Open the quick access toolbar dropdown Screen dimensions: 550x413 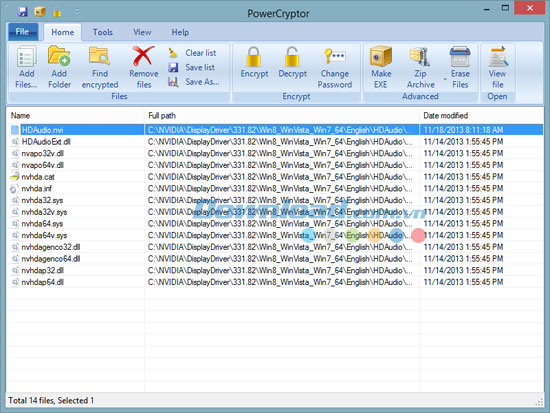[77, 12]
